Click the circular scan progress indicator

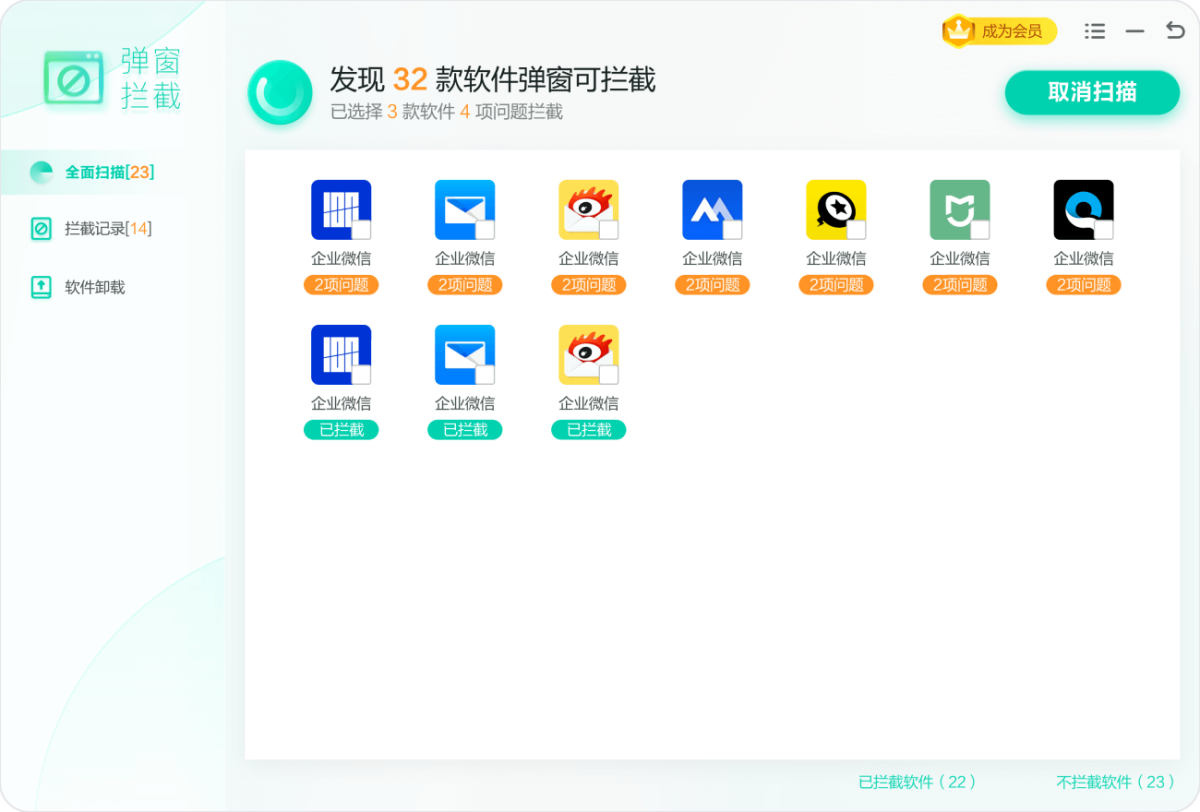click(x=280, y=92)
